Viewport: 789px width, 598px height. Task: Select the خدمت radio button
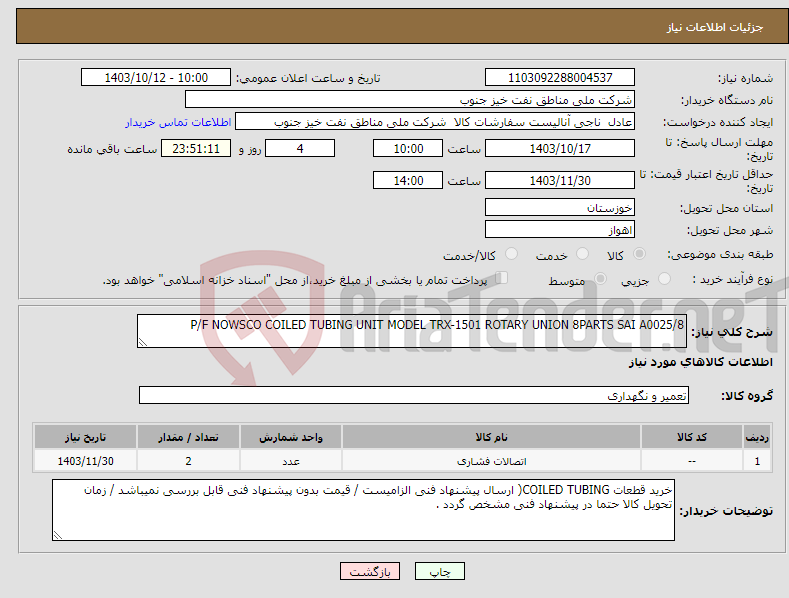pyautogui.click(x=582, y=254)
